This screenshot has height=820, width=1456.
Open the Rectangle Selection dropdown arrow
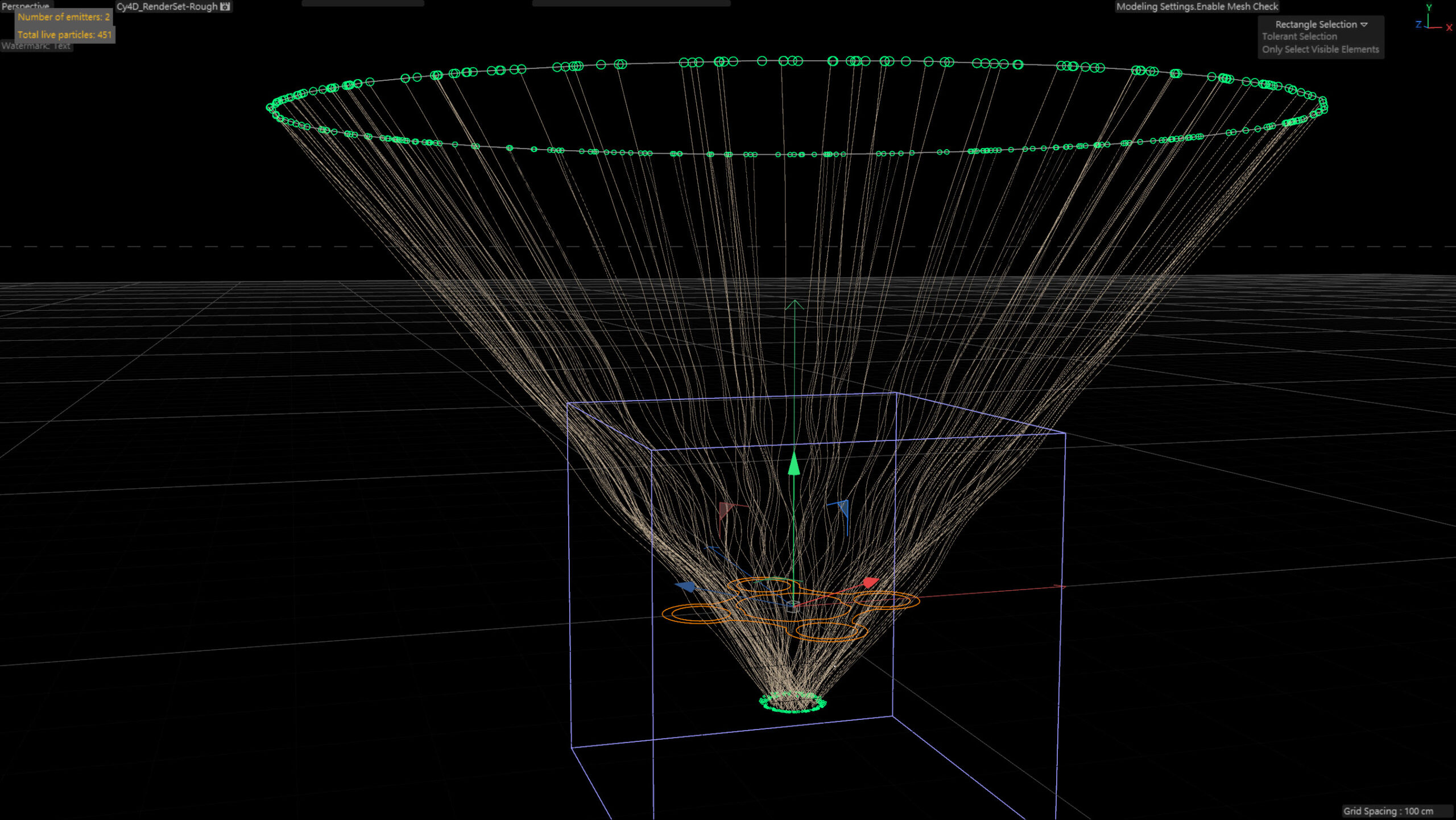[1364, 24]
